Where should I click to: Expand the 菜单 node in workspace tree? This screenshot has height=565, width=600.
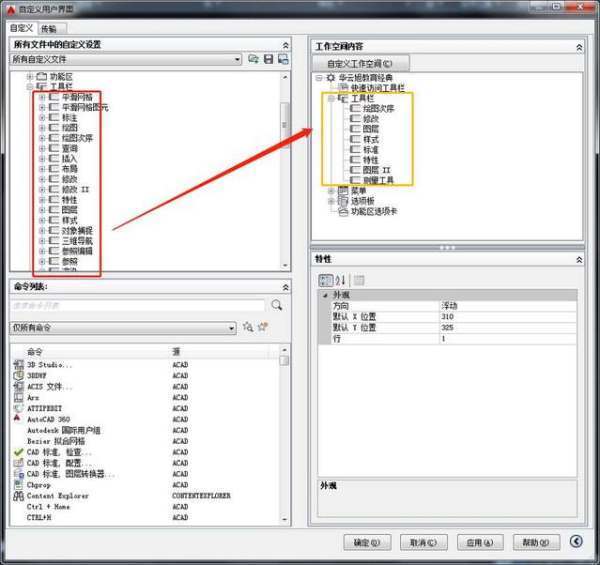click(331, 191)
